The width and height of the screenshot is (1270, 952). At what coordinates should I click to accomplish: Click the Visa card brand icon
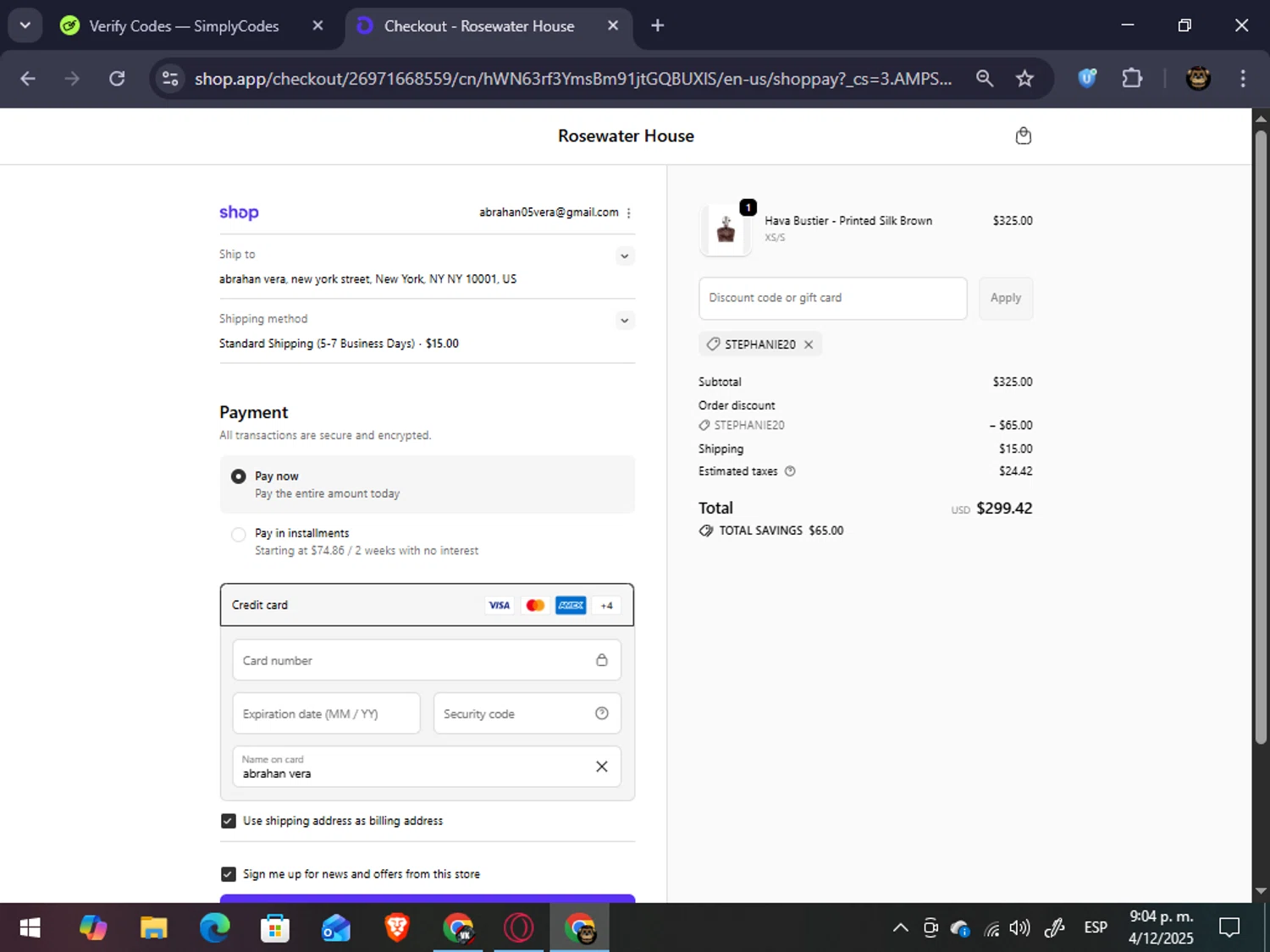tap(500, 605)
